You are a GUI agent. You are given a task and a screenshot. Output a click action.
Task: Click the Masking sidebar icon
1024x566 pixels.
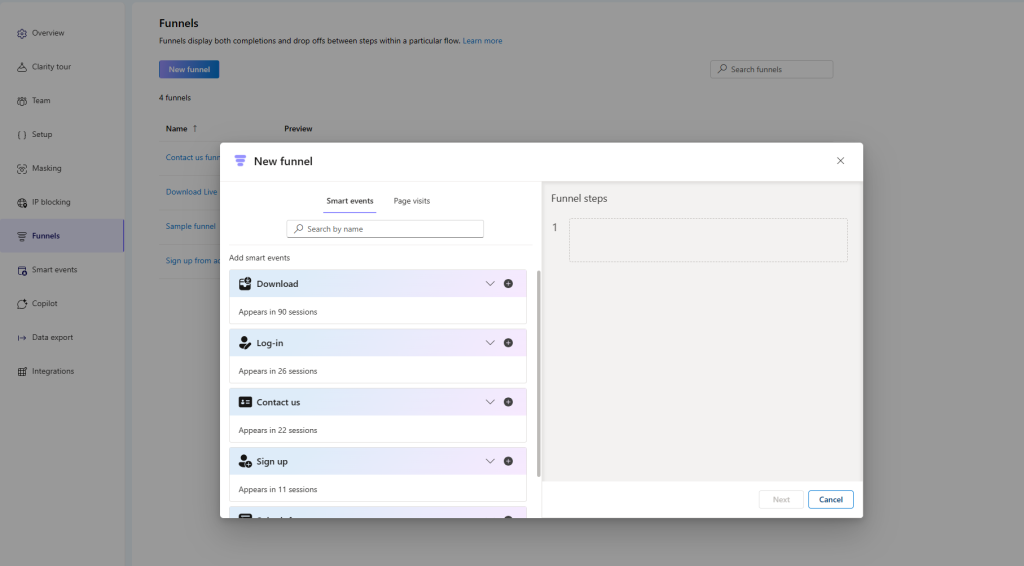coord(22,168)
